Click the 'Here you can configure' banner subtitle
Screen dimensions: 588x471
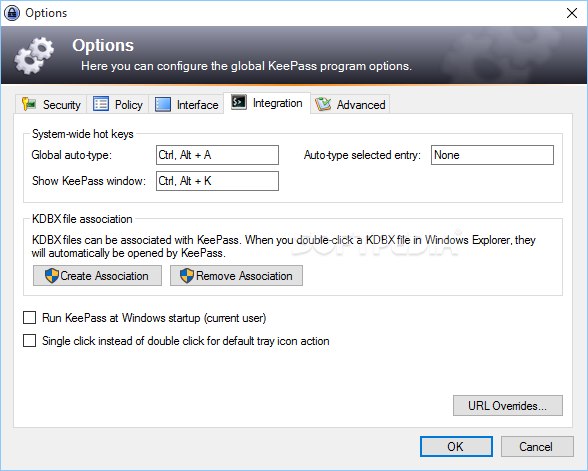(246, 66)
